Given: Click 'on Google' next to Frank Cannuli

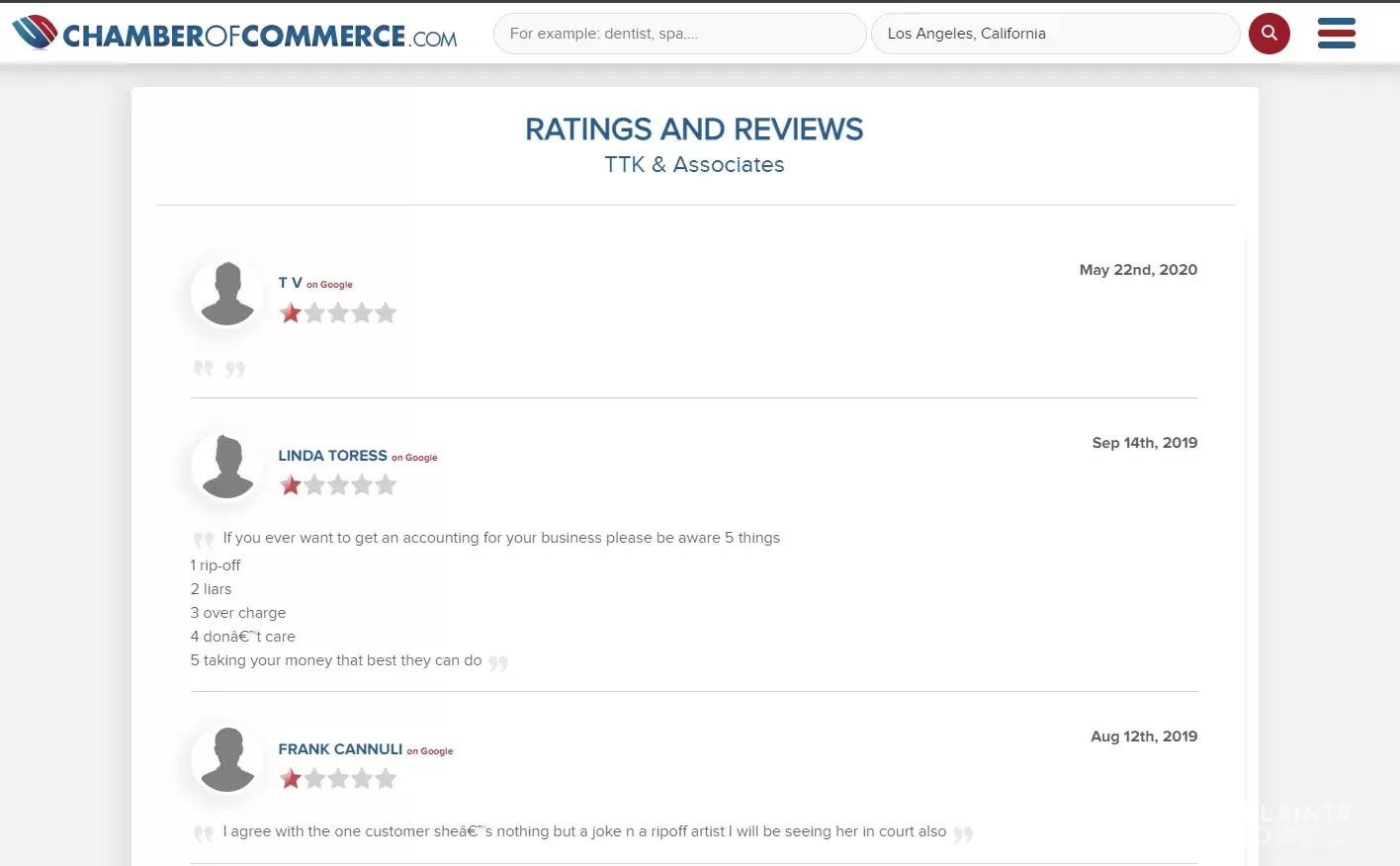Looking at the screenshot, I should (430, 751).
